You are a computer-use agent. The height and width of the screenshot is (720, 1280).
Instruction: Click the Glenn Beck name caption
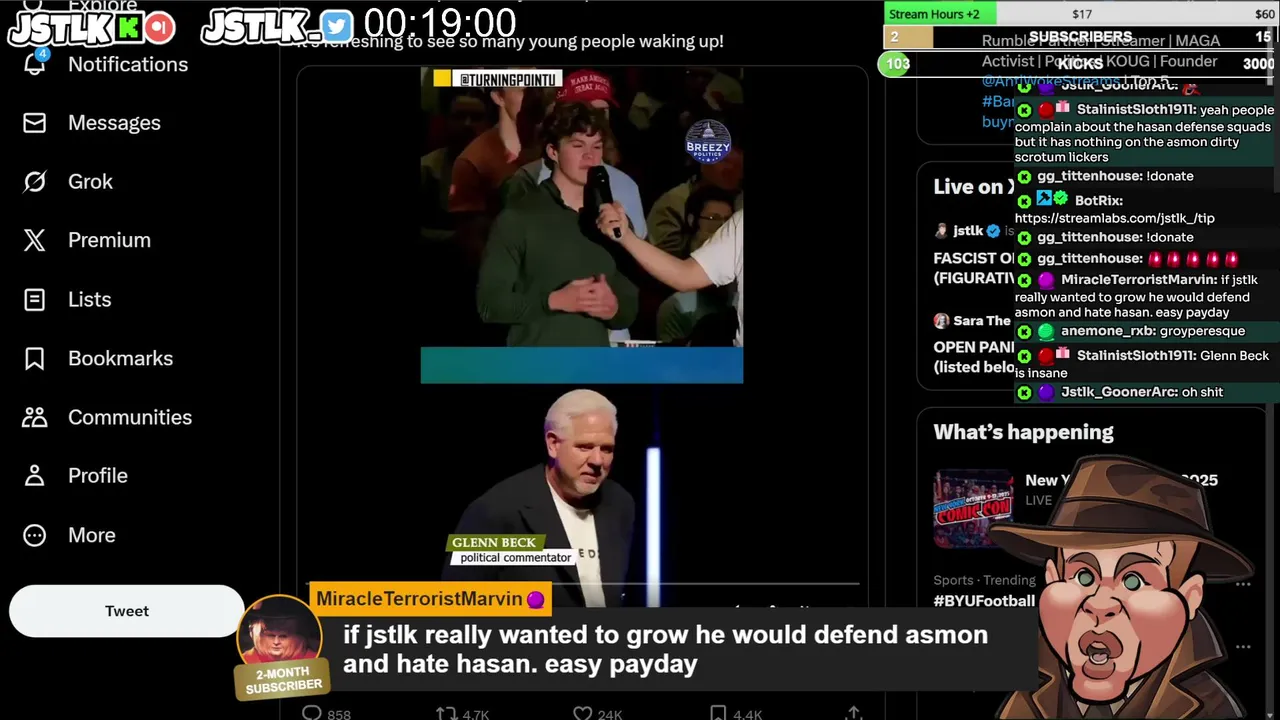click(494, 542)
